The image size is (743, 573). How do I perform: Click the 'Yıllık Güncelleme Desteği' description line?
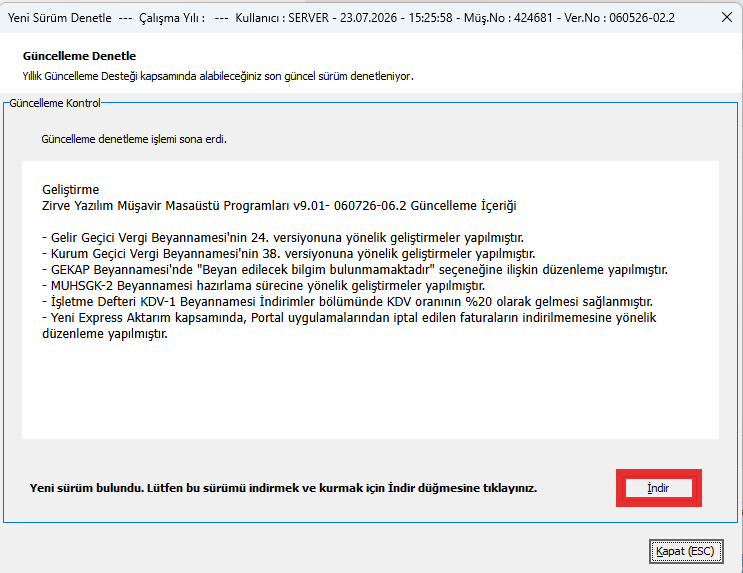218,76
